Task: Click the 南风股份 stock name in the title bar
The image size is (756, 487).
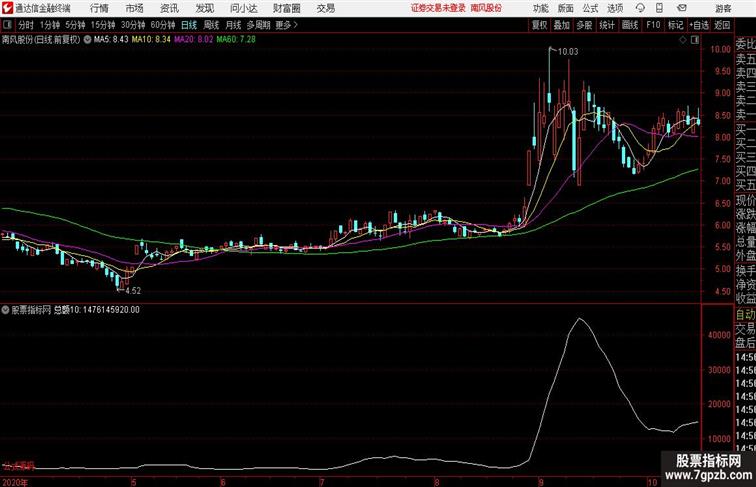Action: [x=486, y=8]
